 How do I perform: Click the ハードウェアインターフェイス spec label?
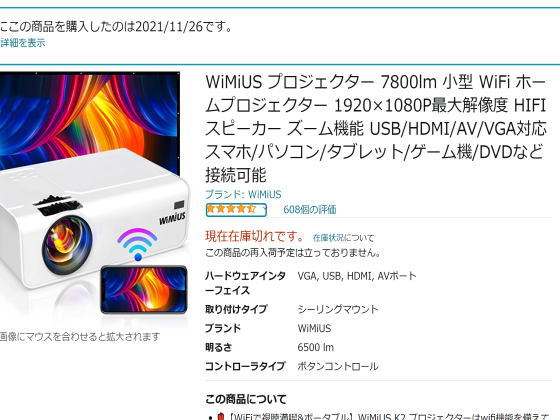pos(245,283)
